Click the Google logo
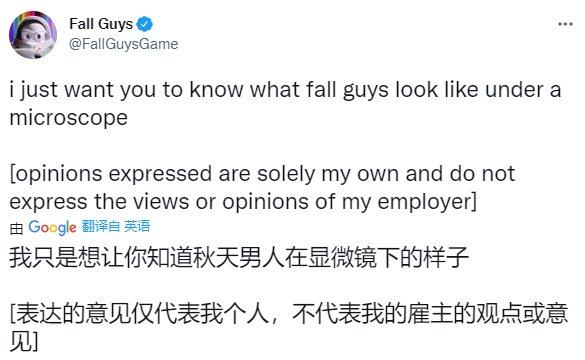 [52, 227]
